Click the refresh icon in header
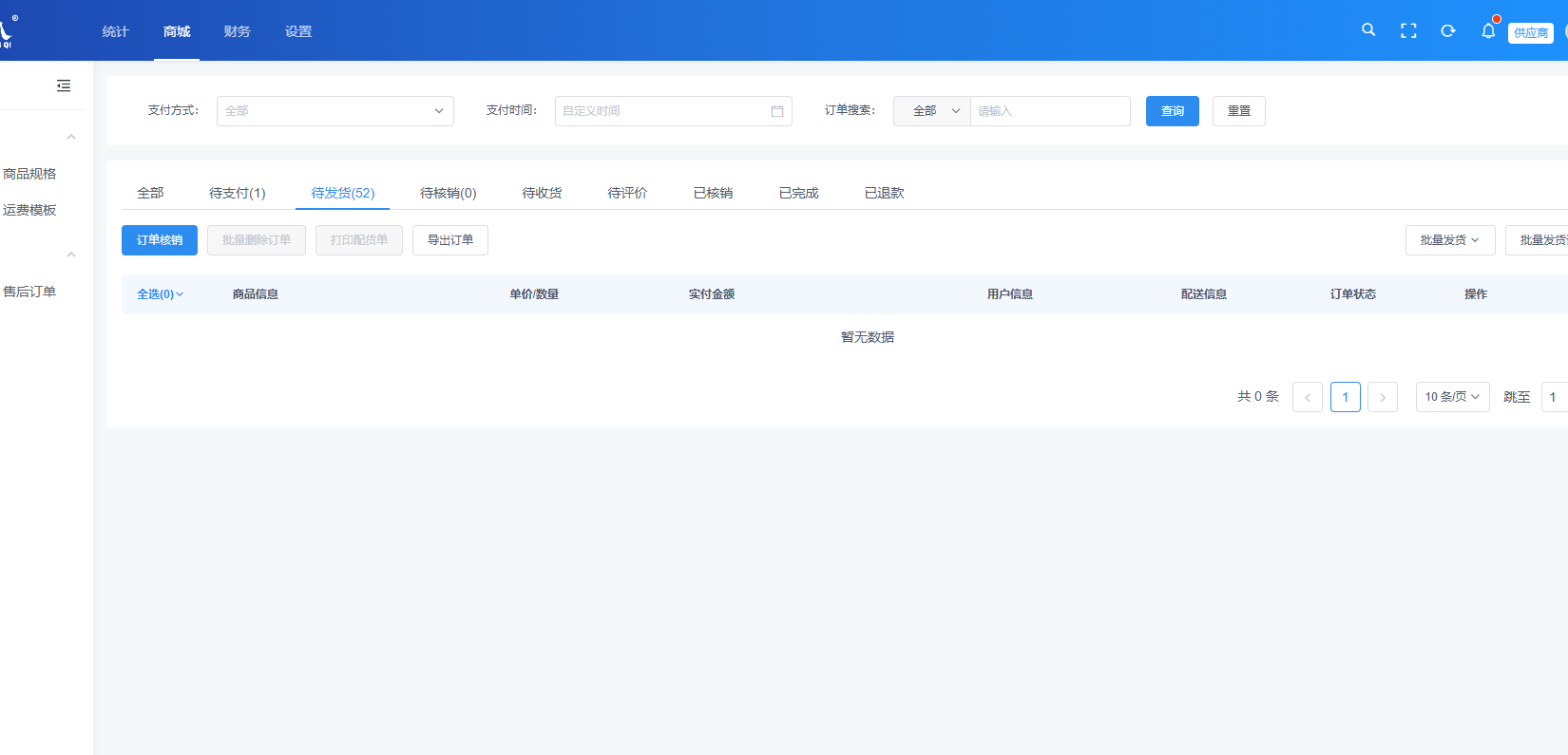The height and width of the screenshot is (755, 1568). pyautogui.click(x=1448, y=31)
